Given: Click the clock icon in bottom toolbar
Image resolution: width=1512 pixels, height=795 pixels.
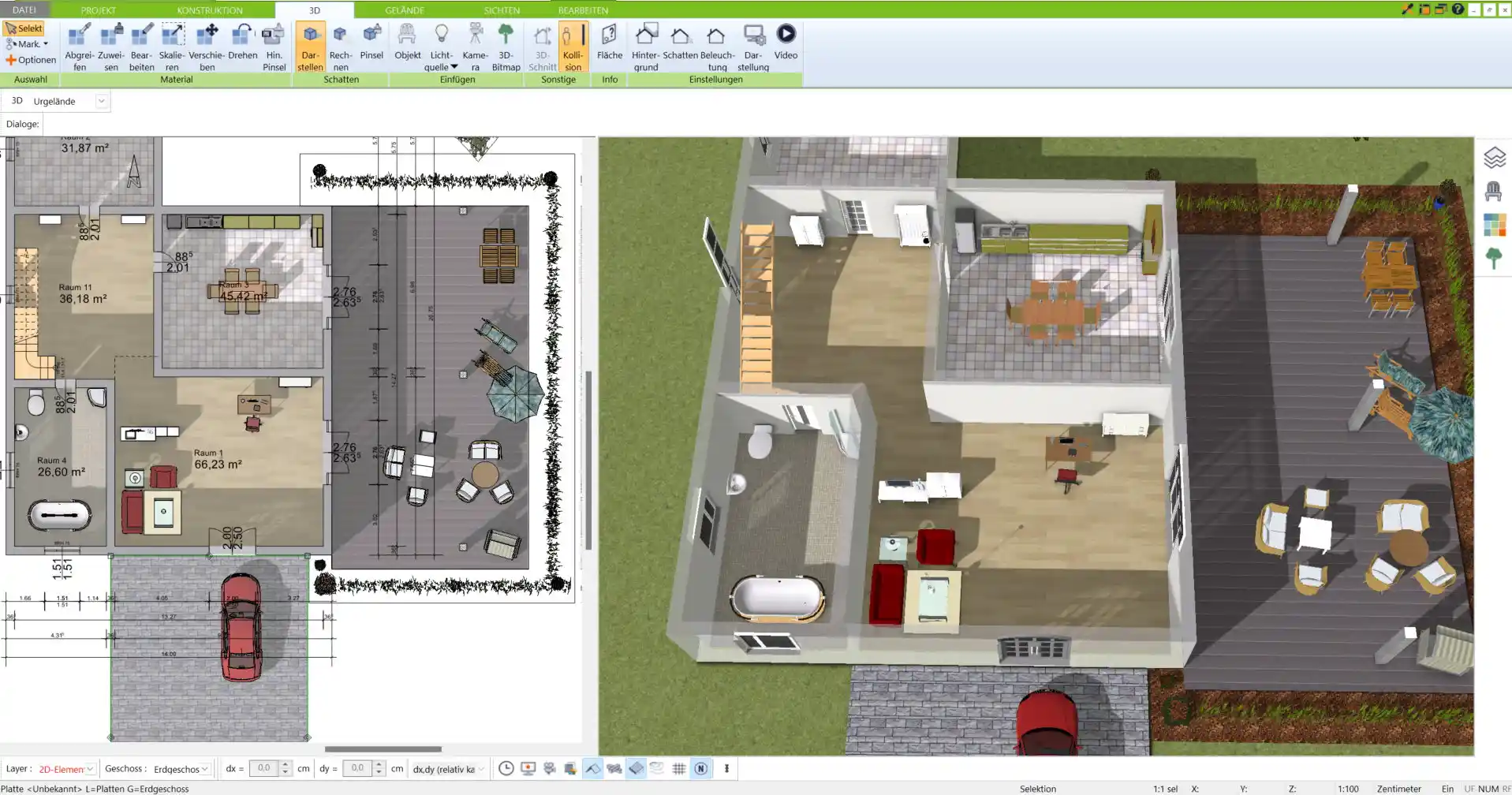Looking at the screenshot, I should point(506,768).
